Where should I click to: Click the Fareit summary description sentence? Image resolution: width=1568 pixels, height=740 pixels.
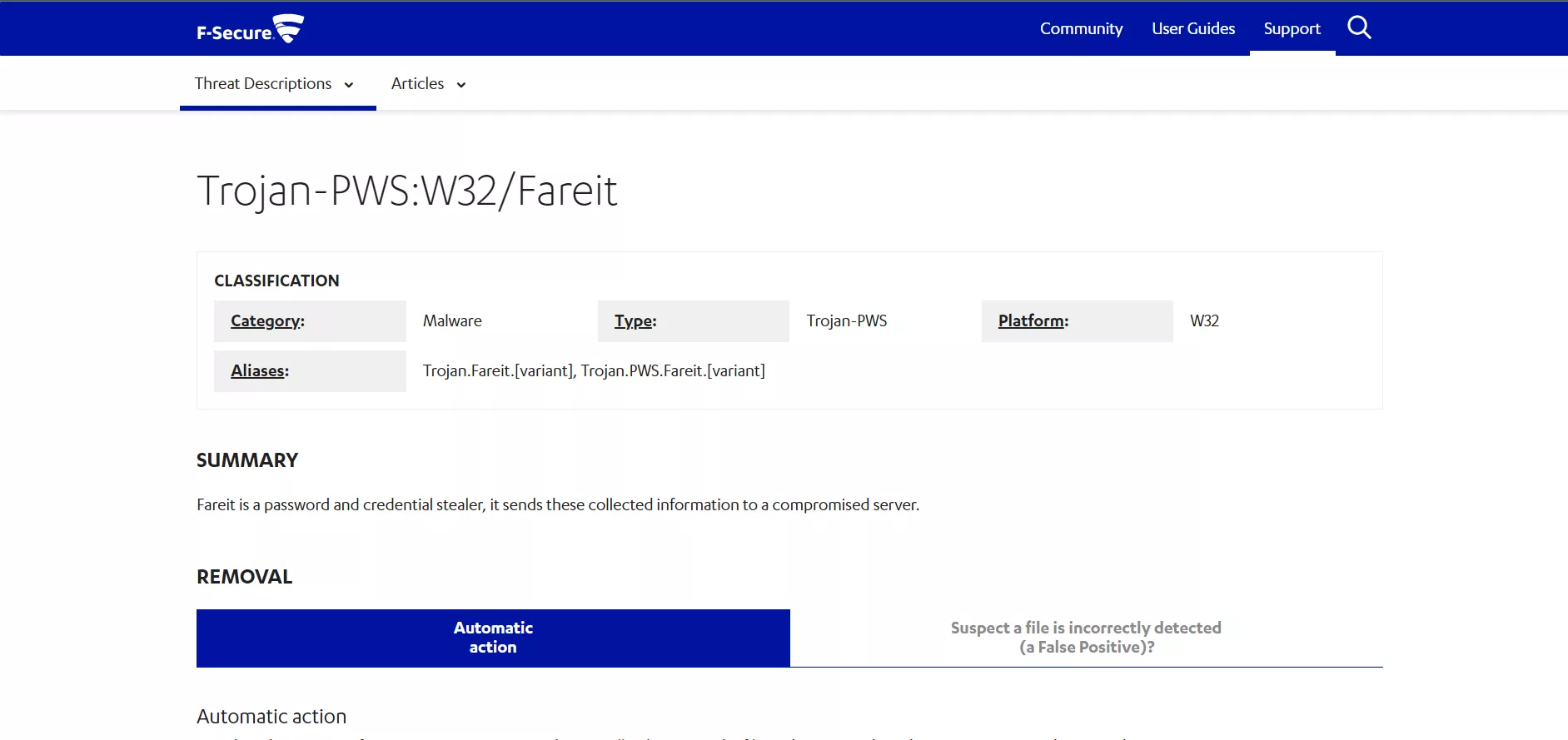[x=557, y=505]
